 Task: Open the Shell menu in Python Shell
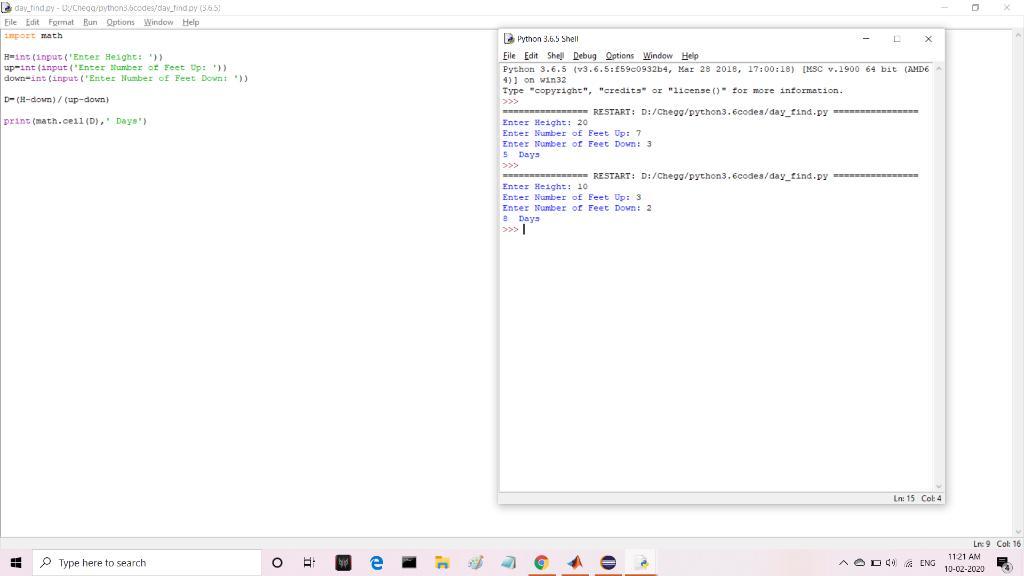[x=555, y=56]
